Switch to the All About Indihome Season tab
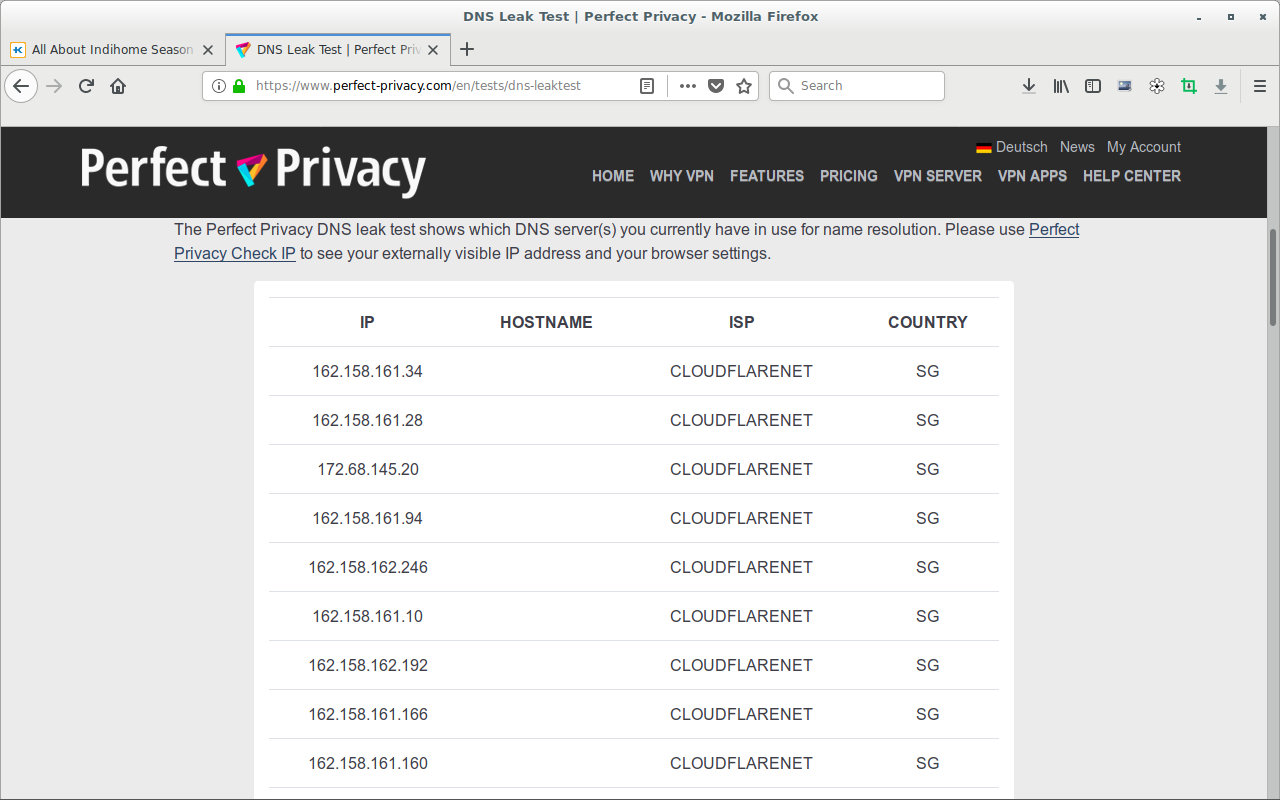 (113, 49)
